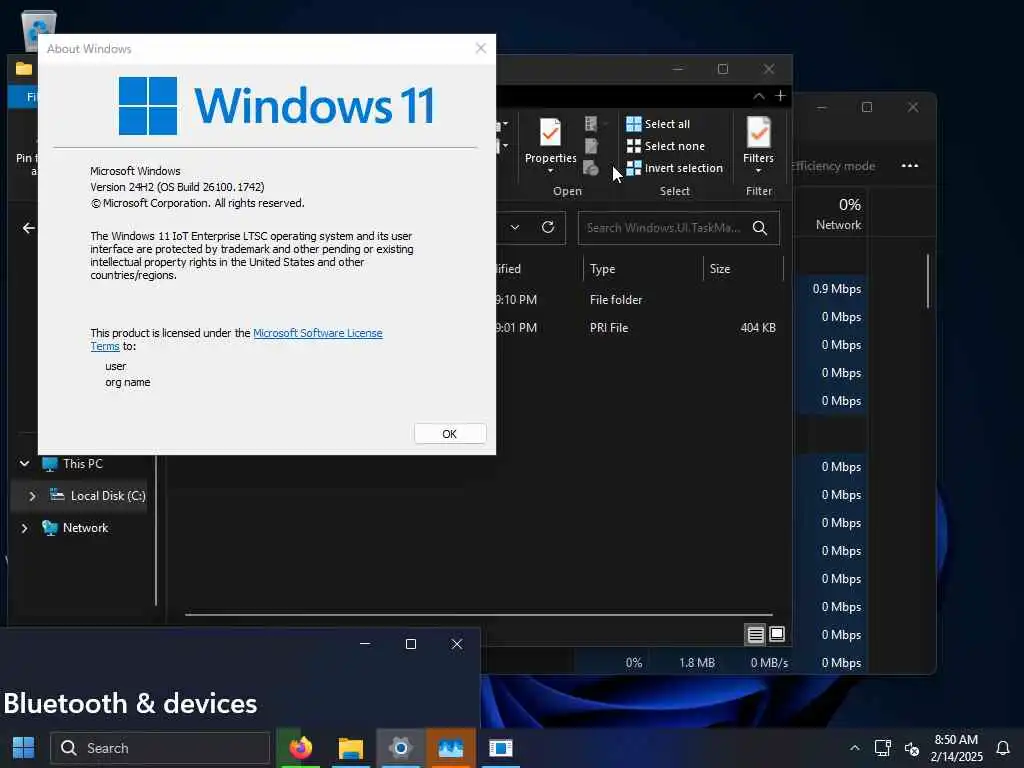Click the network status tray icon

883,748
